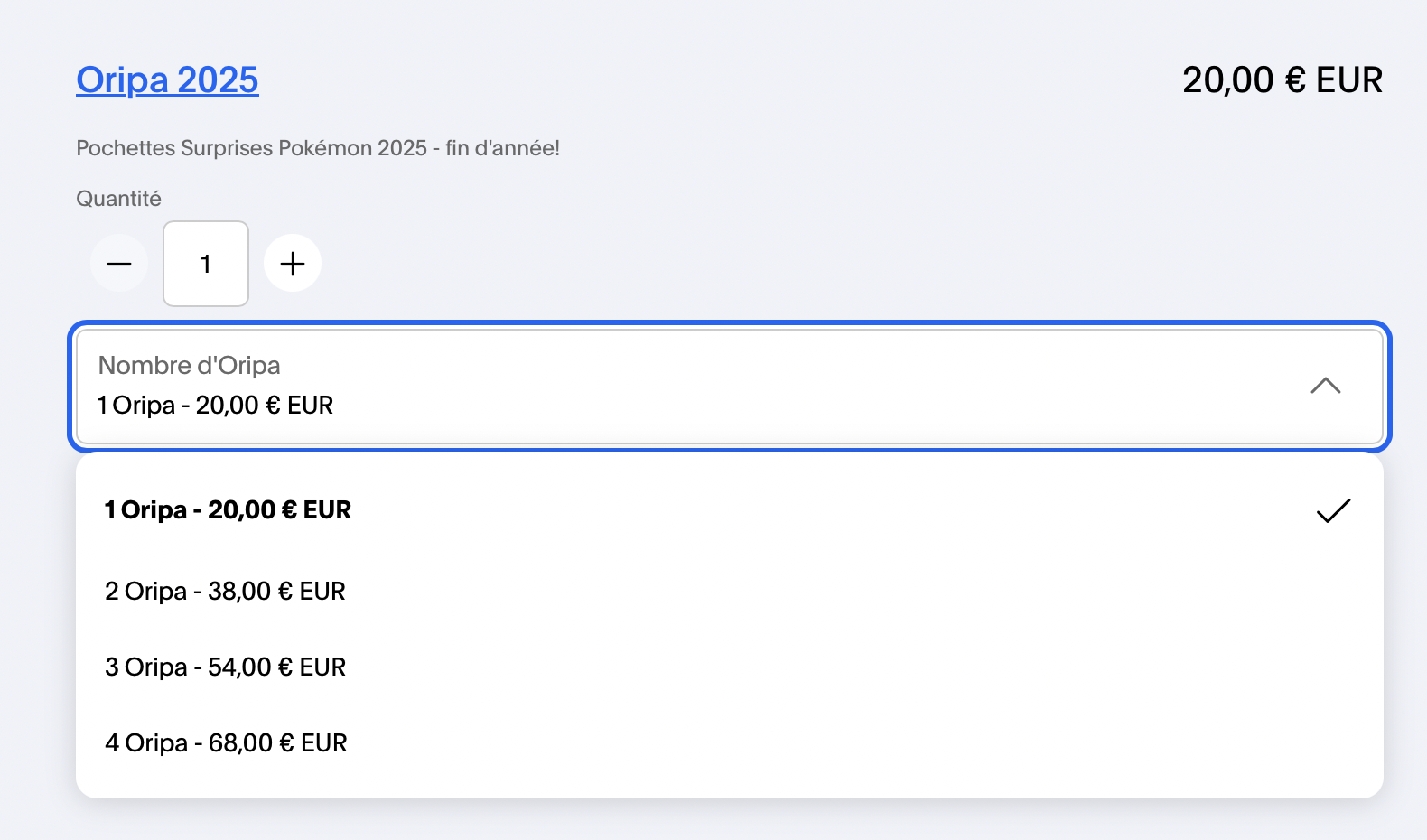Click the selected value '1 Oripa - 20,00 € EUR' in combo box

[215, 406]
